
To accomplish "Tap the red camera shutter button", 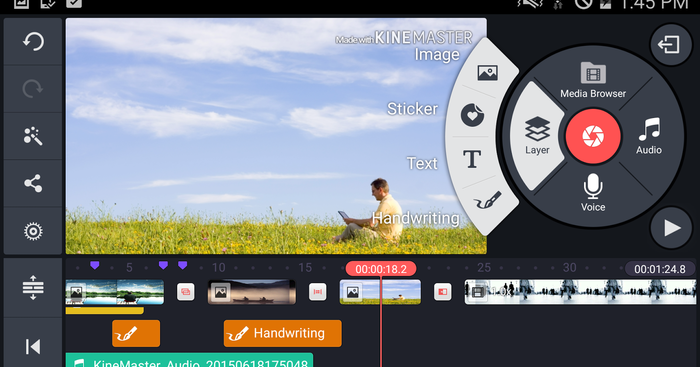I will pos(593,136).
